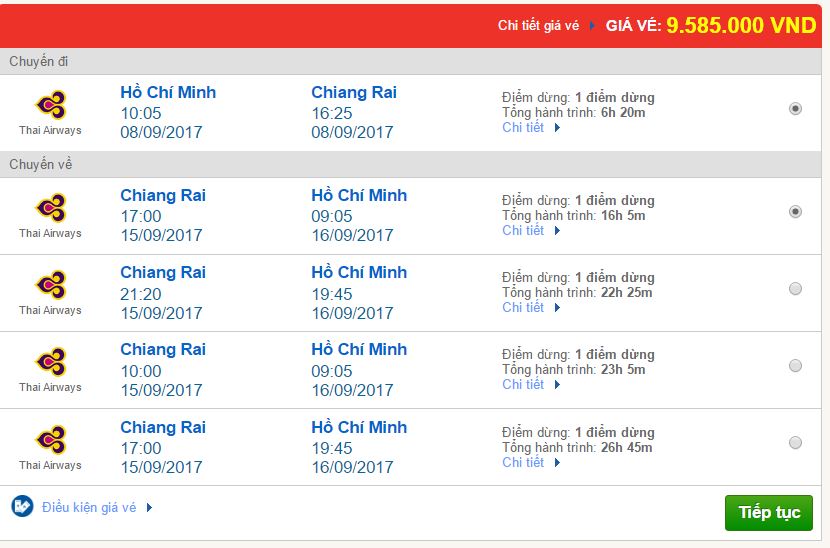This screenshot has height=548, width=830.
Task: Click the Thai Airways logo on the 26h 45m flight
Action: [x=51, y=439]
